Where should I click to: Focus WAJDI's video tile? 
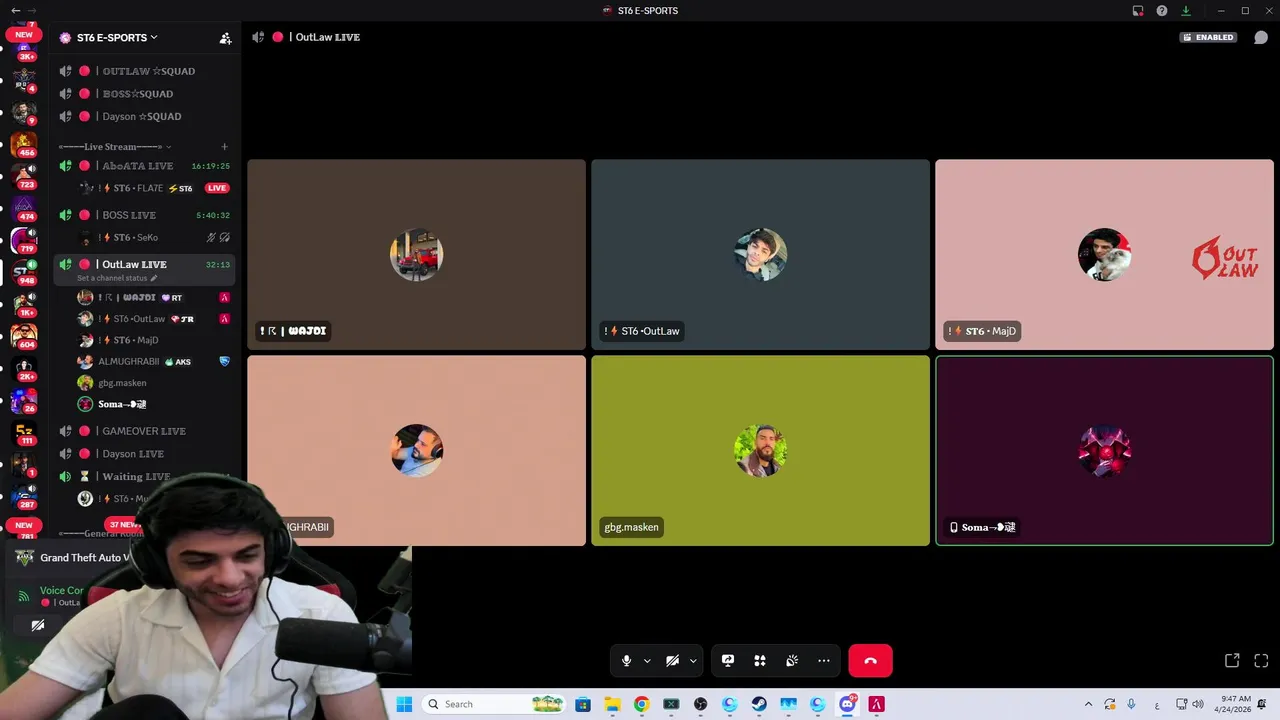coord(417,255)
